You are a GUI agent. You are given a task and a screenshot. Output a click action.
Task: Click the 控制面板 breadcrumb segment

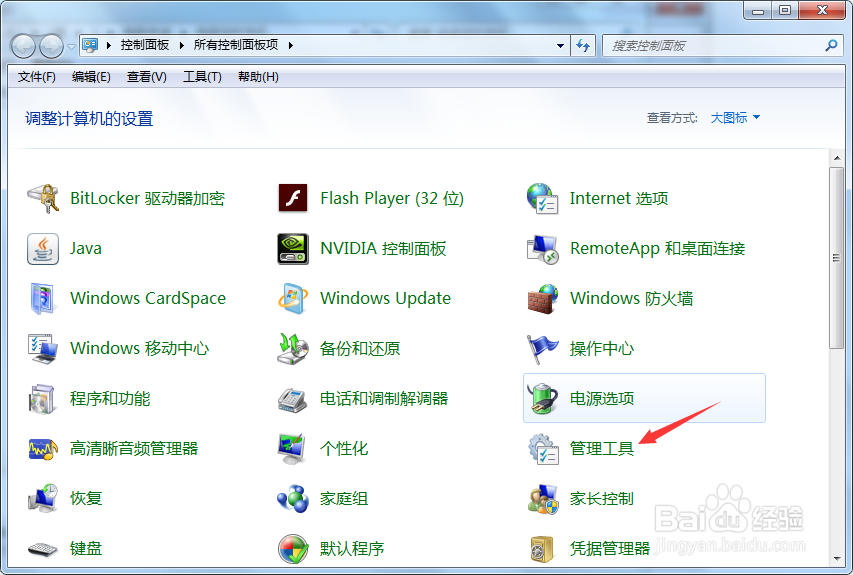(145, 45)
